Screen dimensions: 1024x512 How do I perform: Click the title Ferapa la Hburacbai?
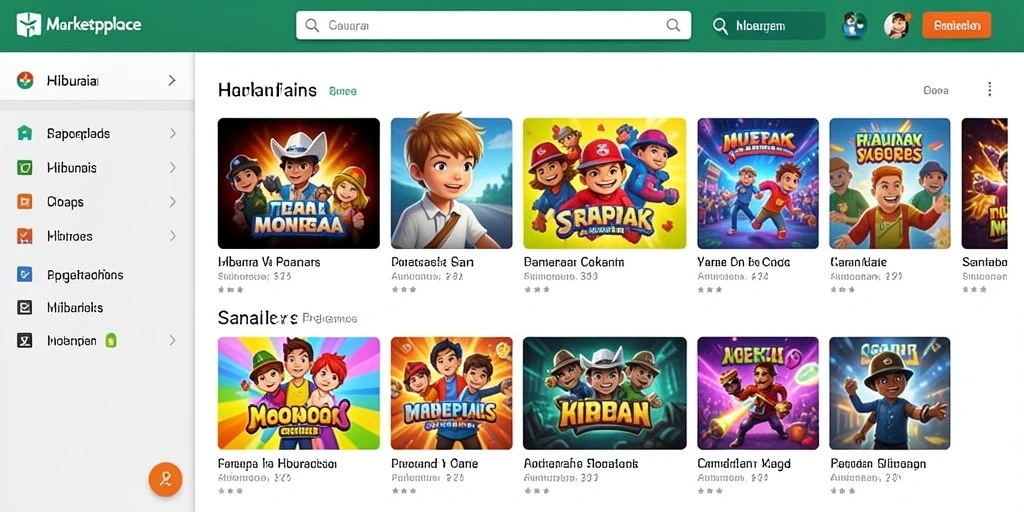277,464
